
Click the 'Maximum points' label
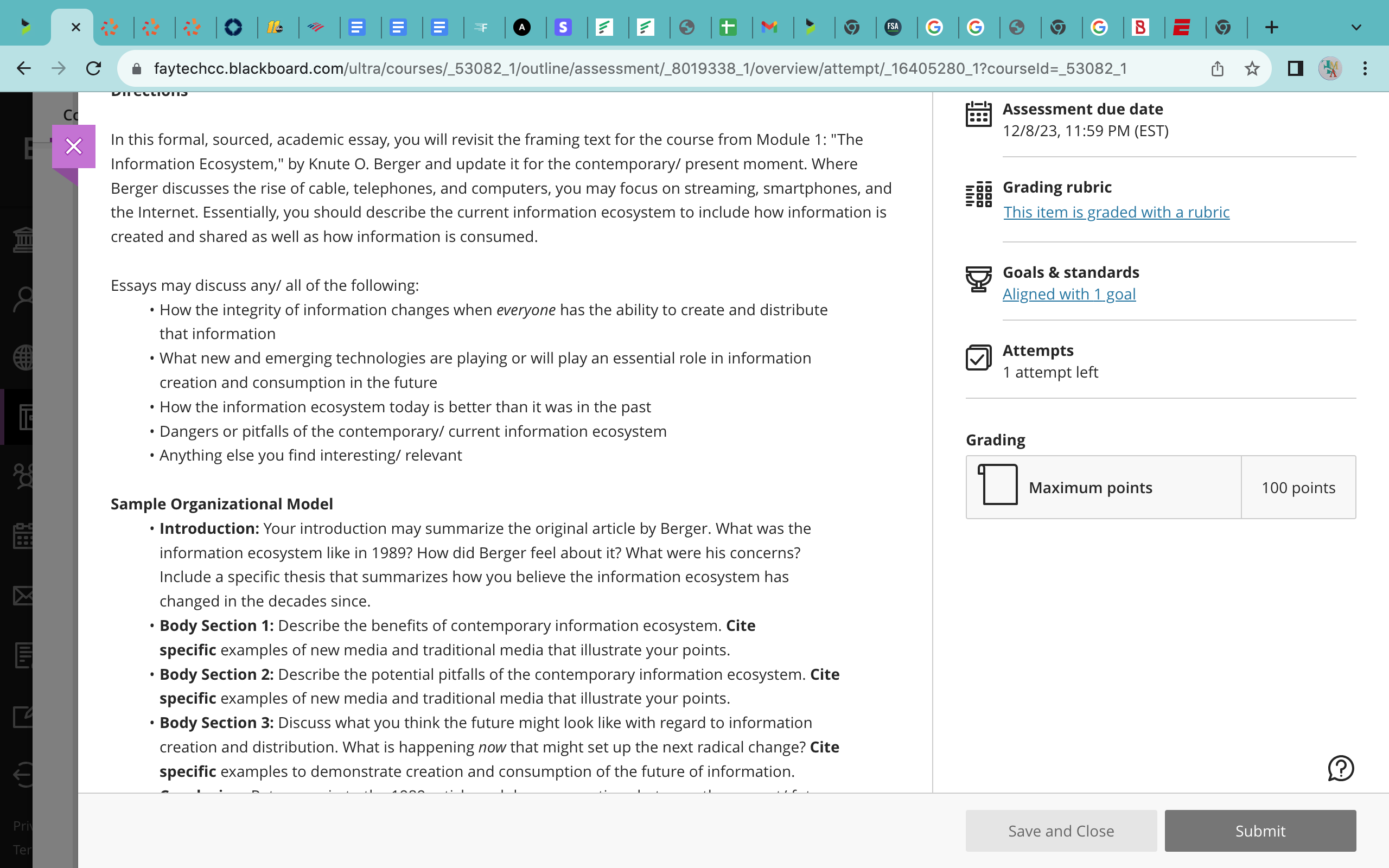click(x=1090, y=487)
